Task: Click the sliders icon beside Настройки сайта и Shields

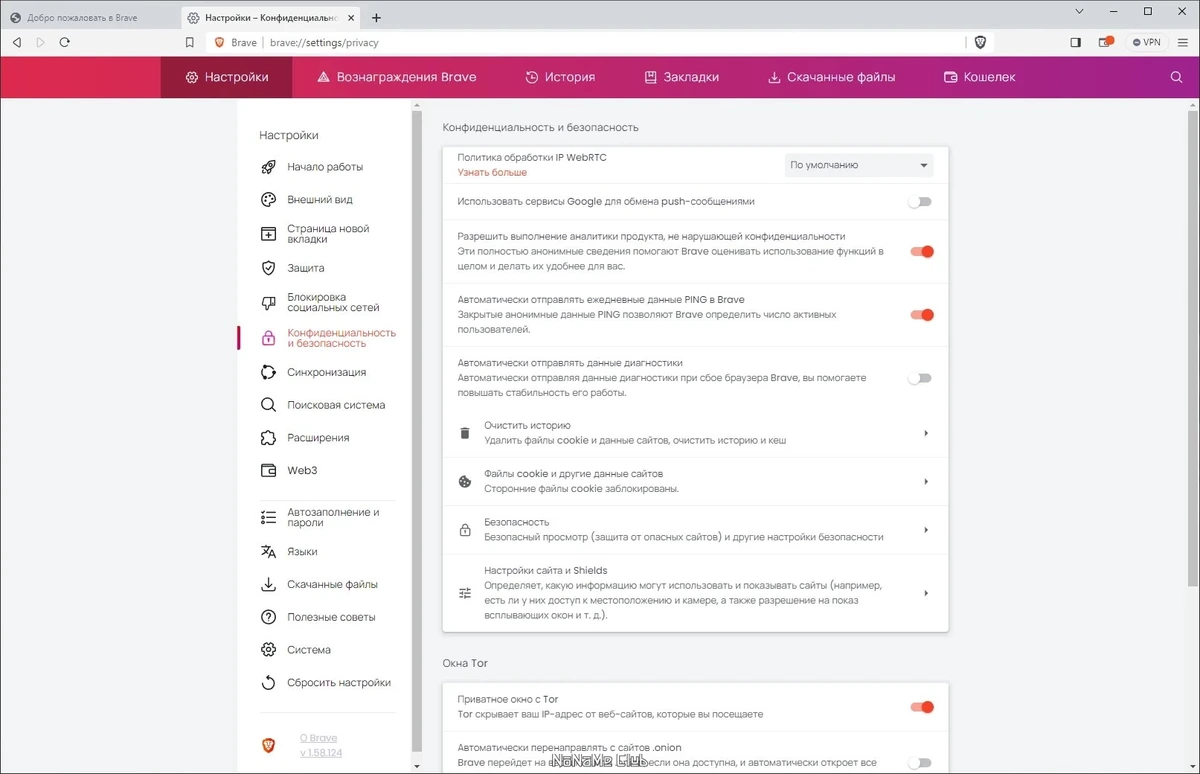Action: 464,593
